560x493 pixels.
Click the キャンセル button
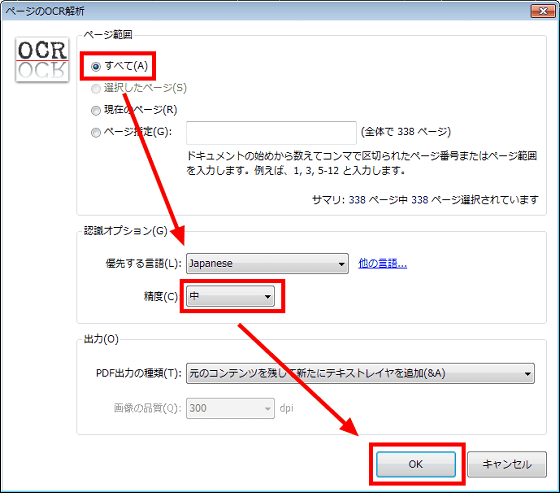(x=507, y=464)
